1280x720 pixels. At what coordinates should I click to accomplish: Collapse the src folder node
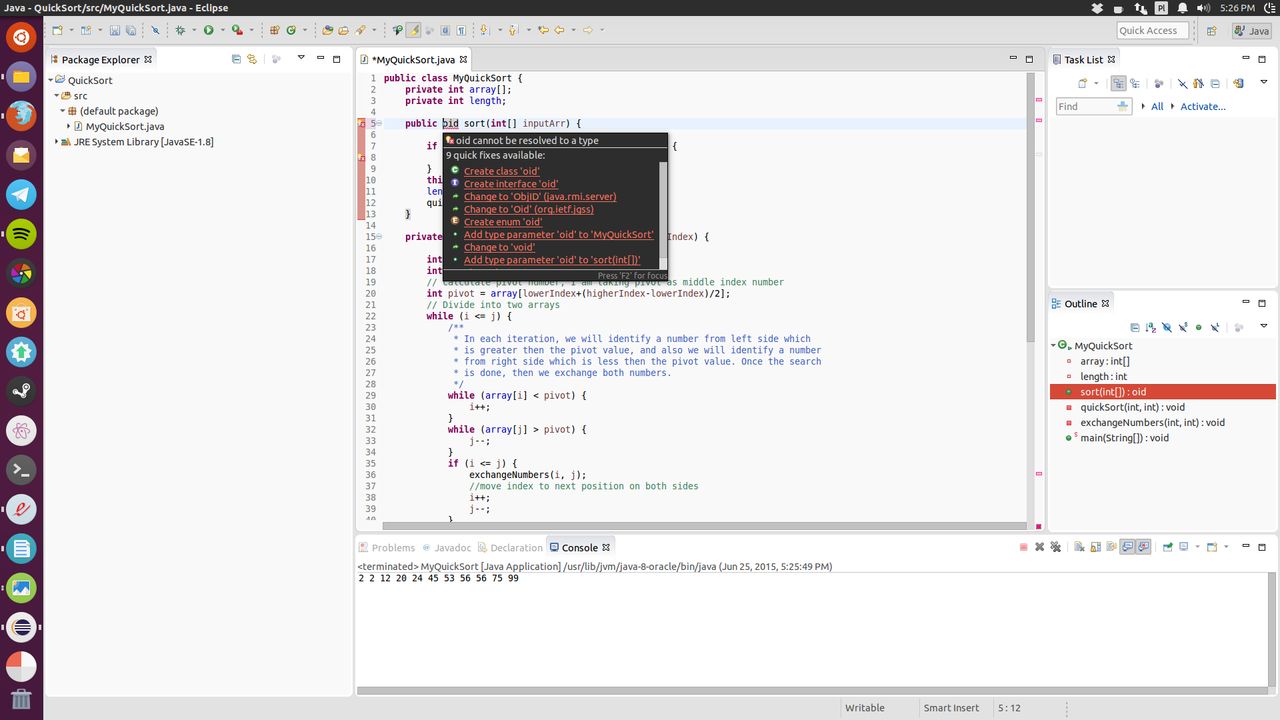57,96
